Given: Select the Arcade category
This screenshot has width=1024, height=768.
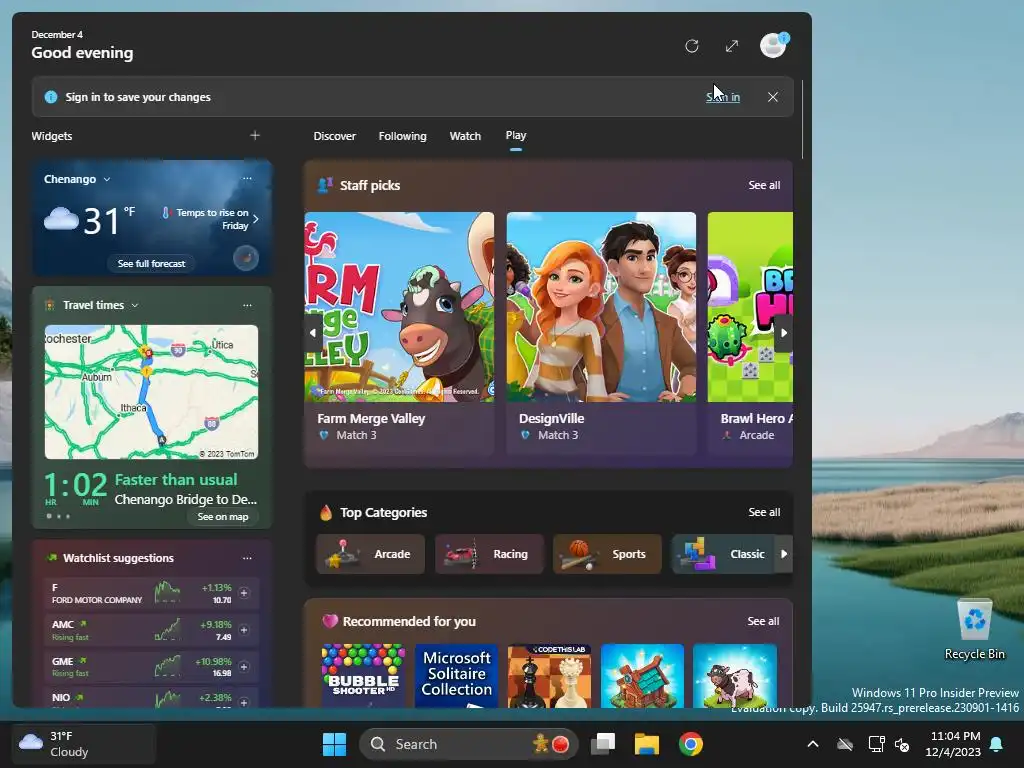Looking at the screenshot, I should pos(370,554).
